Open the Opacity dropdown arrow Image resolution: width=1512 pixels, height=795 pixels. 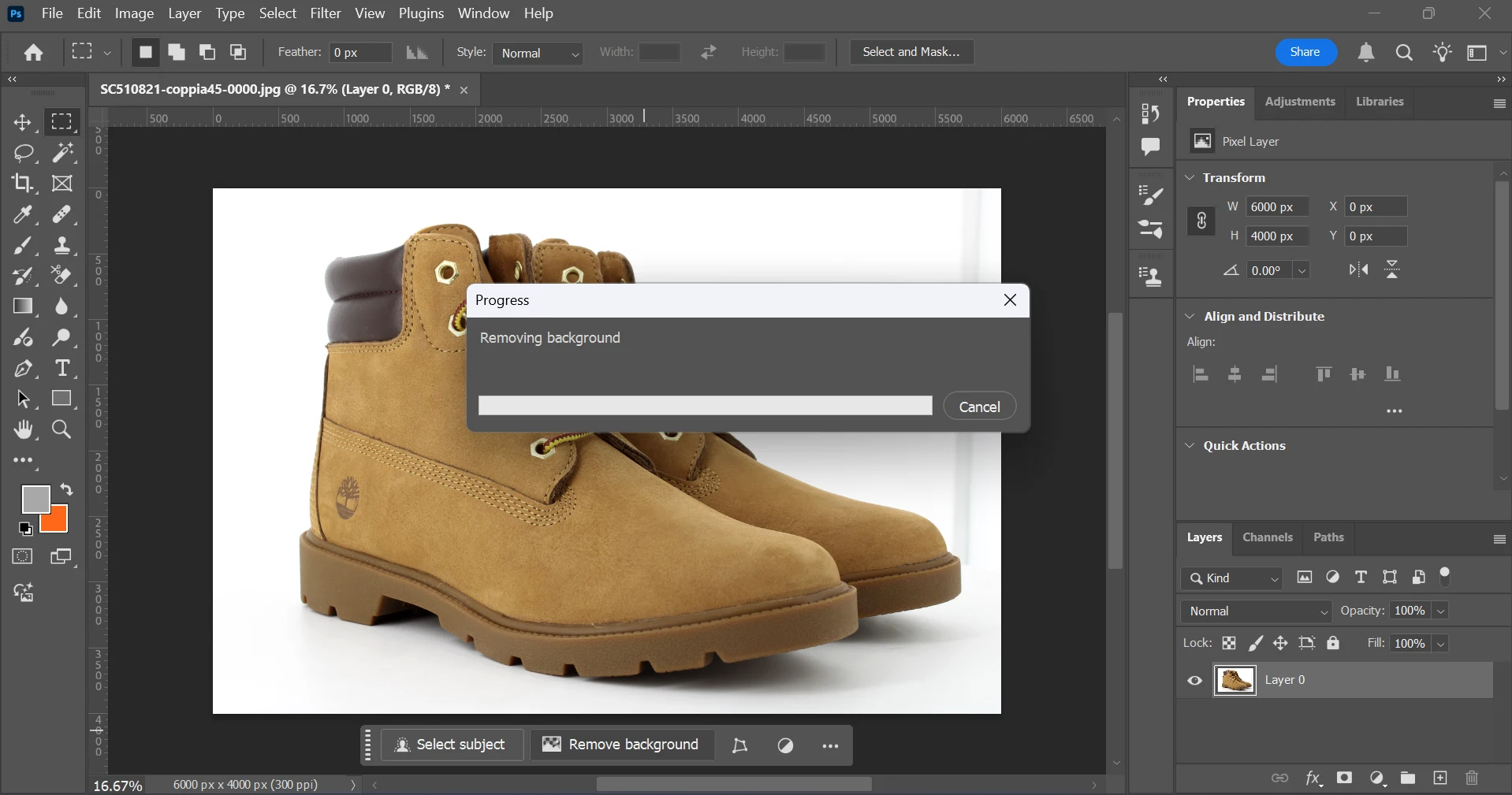[1440, 611]
